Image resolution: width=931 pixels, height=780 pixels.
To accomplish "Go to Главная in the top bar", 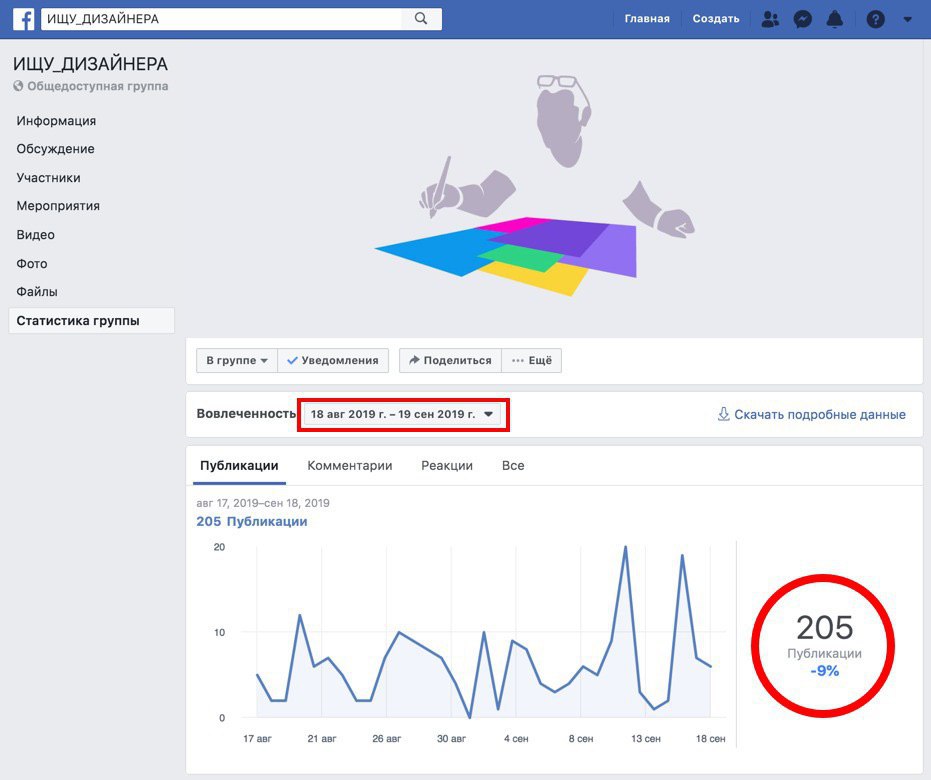I will click(646, 18).
